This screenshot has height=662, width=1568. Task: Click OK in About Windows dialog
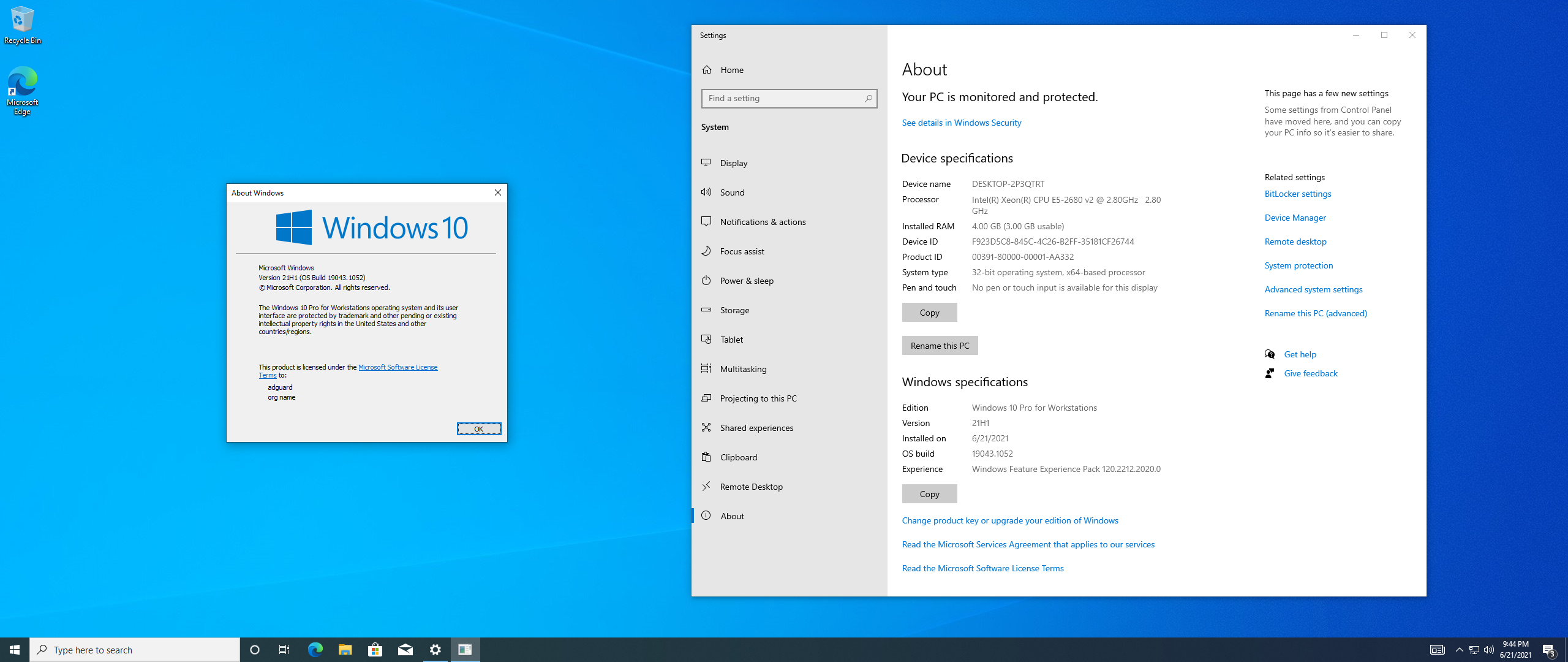[x=479, y=428]
